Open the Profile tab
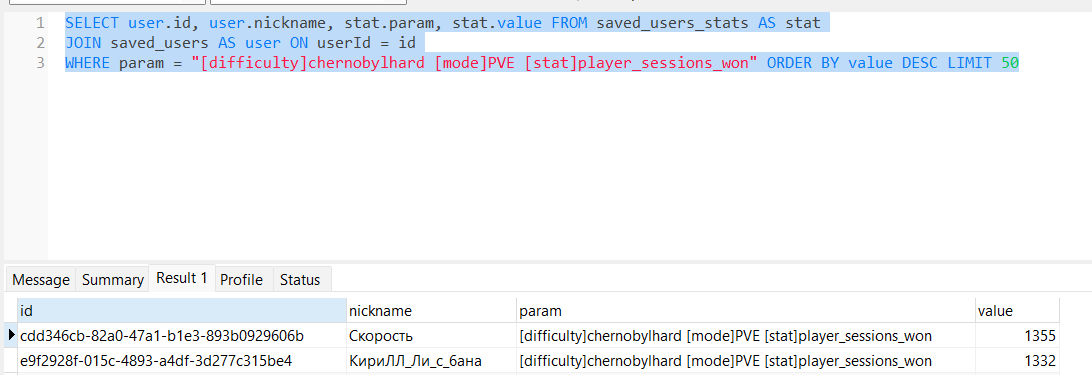 tap(242, 280)
